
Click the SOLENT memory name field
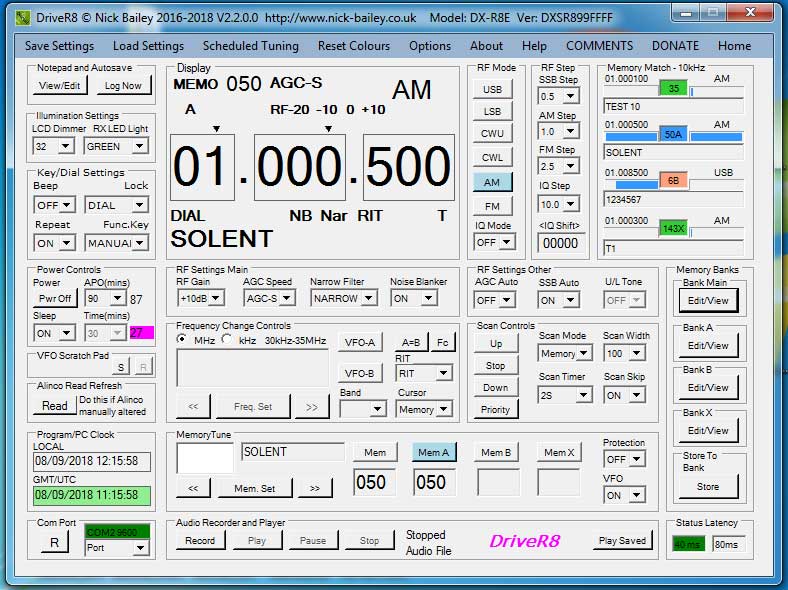[292, 452]
